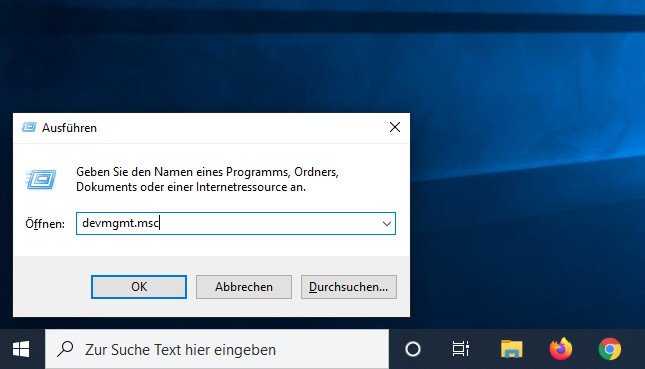Viewport: 645px width, 369px height.
Task: Launch Firefox from the taskbar
Action: [561, 349]
